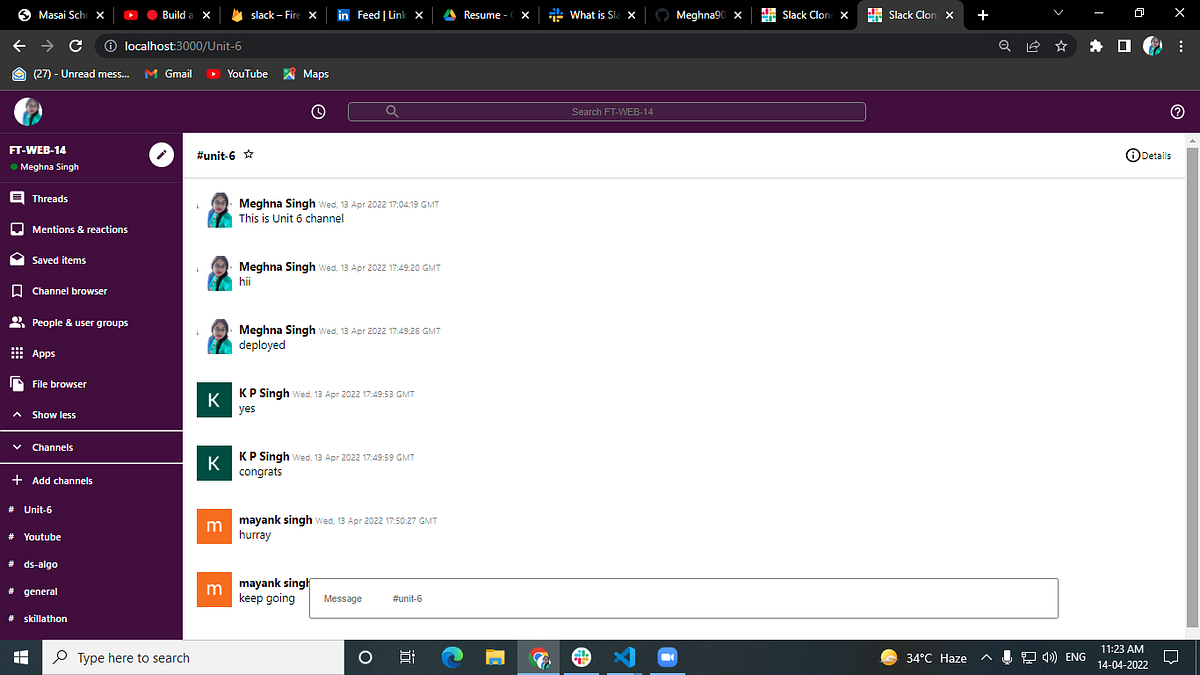Viewport: 1200px width, 675px height.
Task: Star the #unit-6 channel
Action: pyautogui.click(x=248, y=154)
